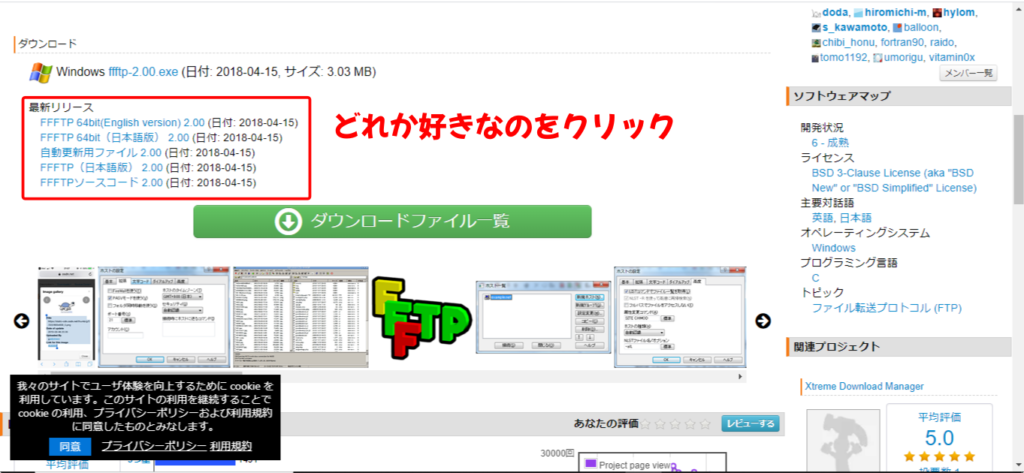Viewport: 1024px width, 473px height.
Task: Open member tomo1192 profile
Action: [843, 57]
